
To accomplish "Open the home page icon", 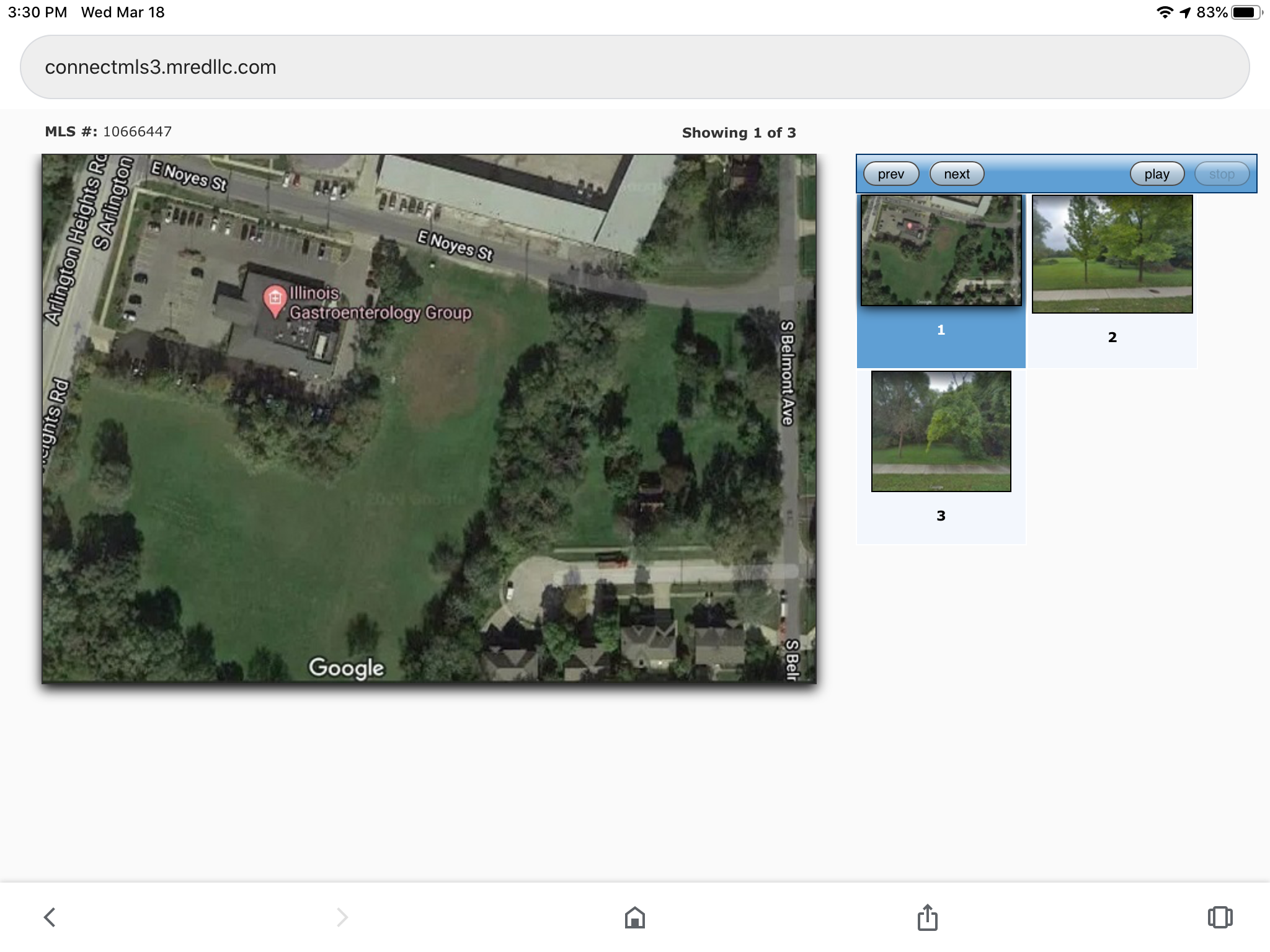I will (x=634, y=917).
